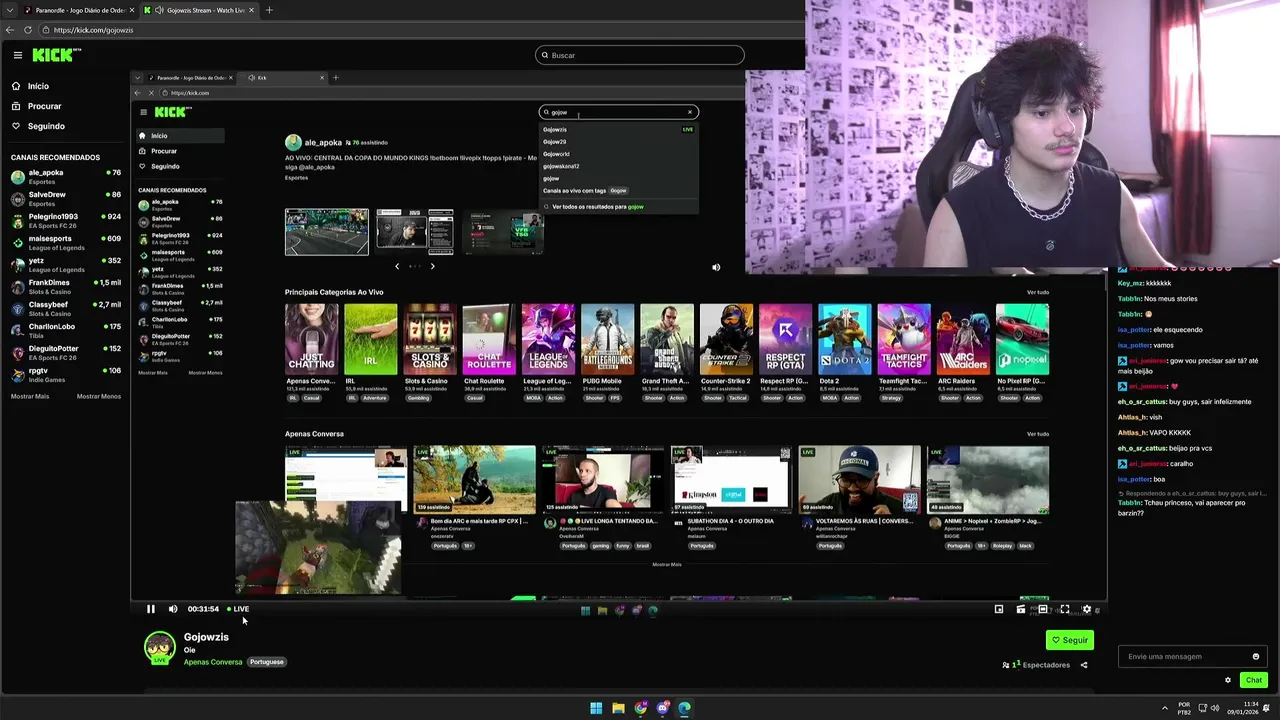Click the green Kick logo

click(52, 55)
